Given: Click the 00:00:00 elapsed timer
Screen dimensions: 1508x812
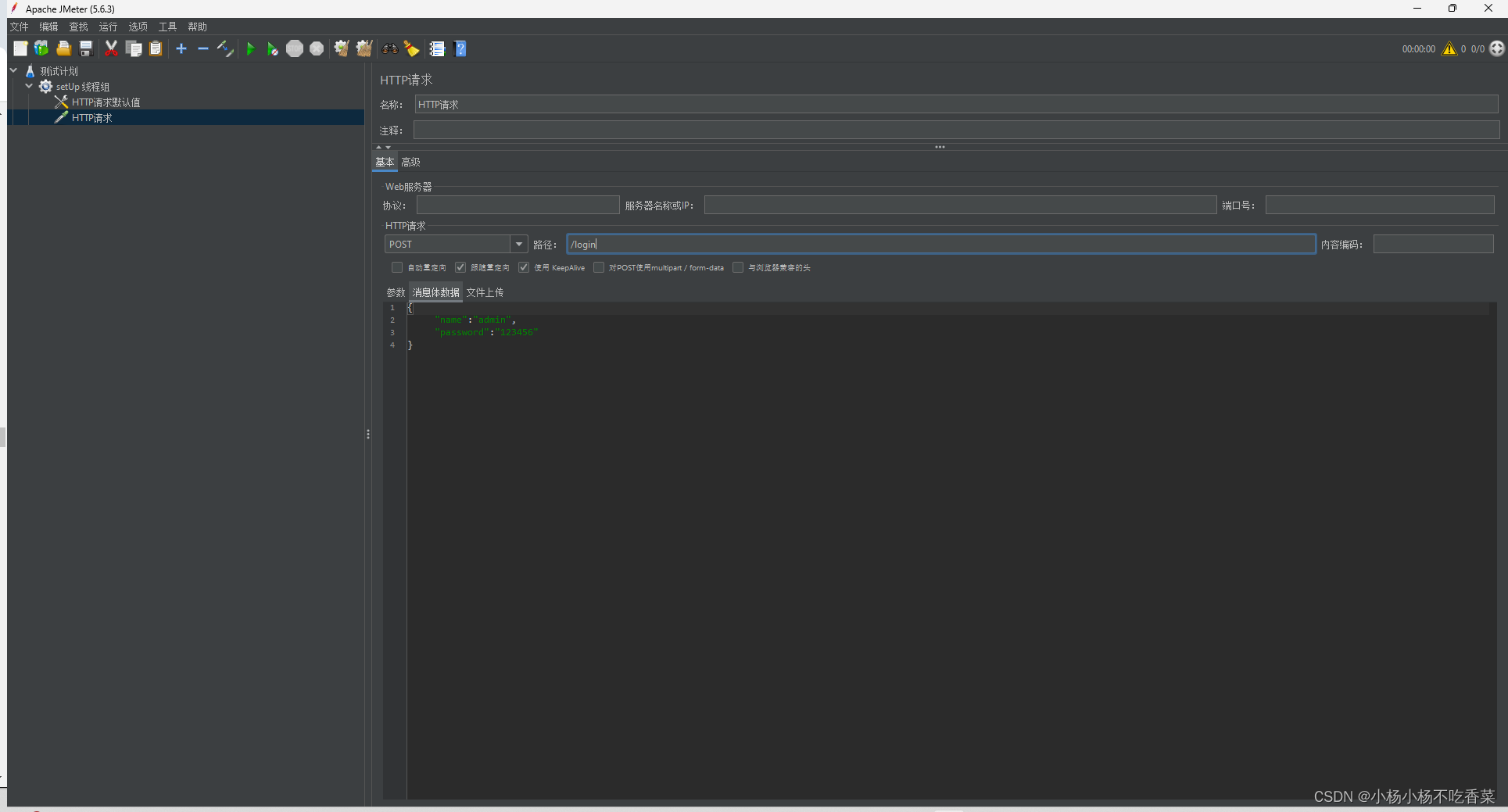Looking at the screenshot, I should coord(1418,49).
